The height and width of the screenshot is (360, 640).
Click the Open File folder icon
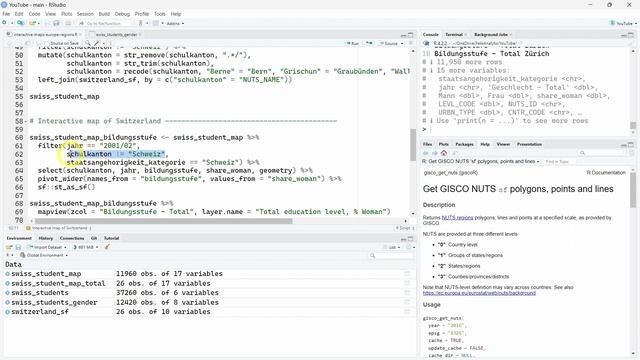[33, 23]
